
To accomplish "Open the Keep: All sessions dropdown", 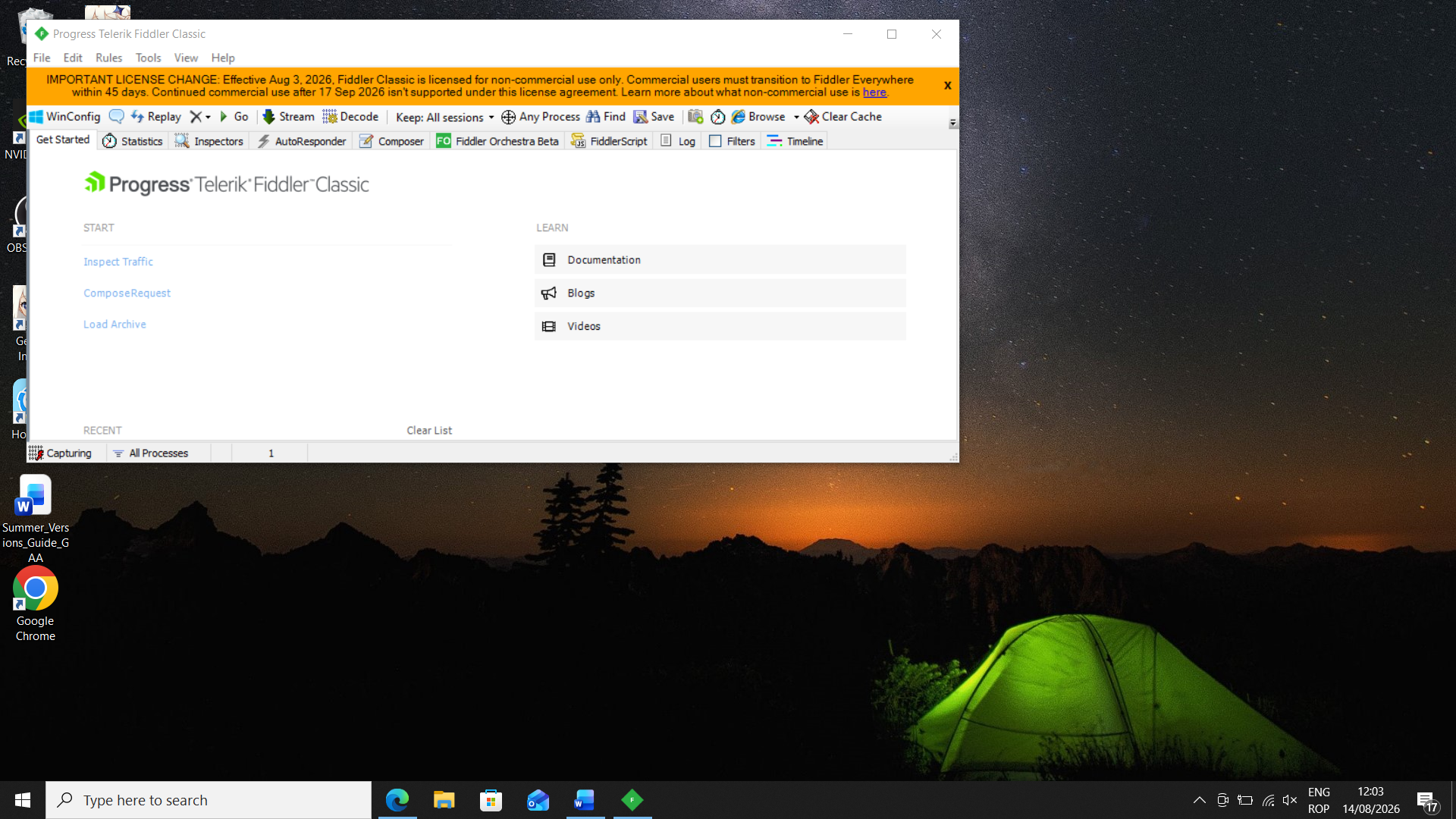I will tap(445, 118).
